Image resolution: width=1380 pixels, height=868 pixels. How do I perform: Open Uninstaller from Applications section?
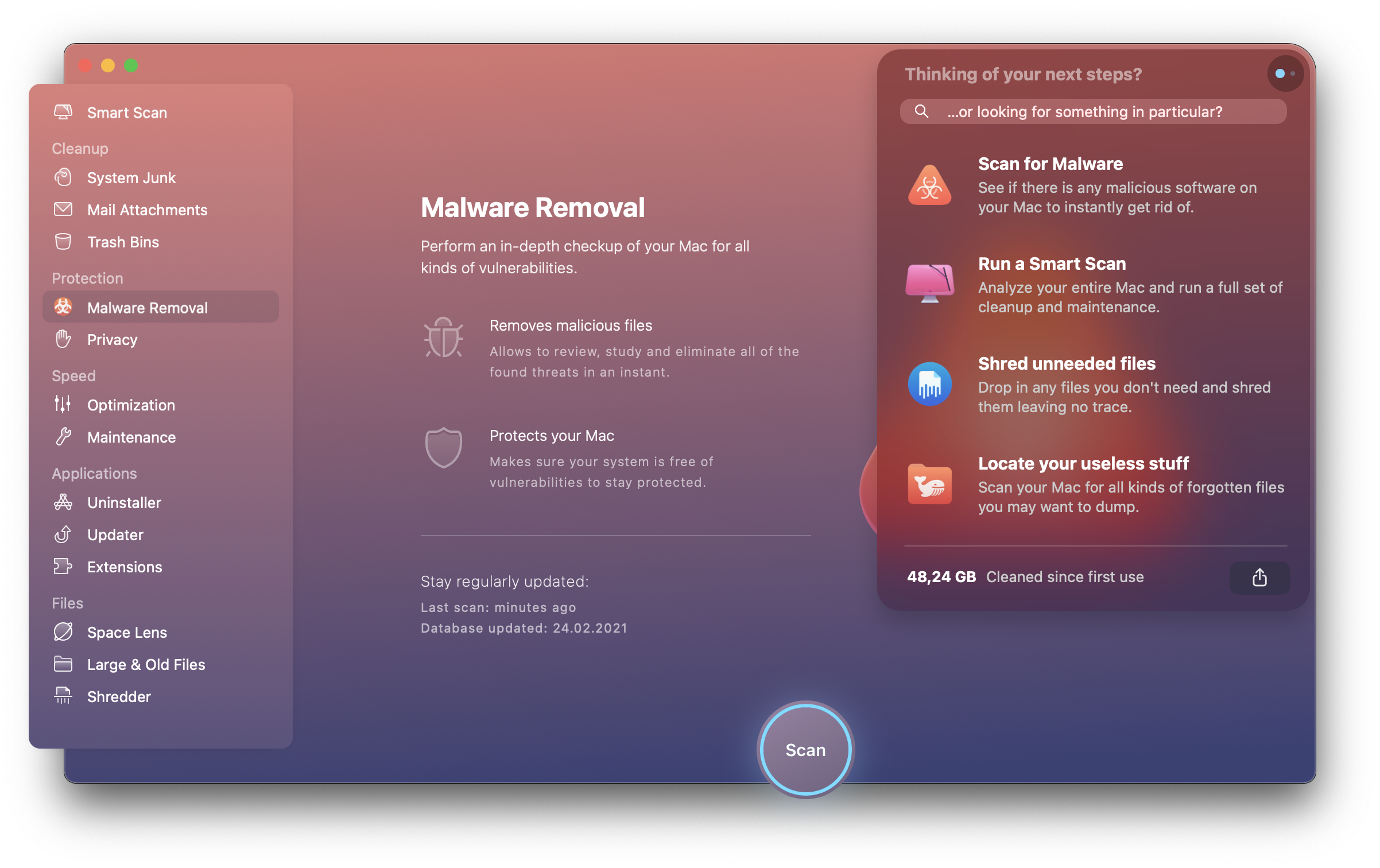(x=124, y=502)
